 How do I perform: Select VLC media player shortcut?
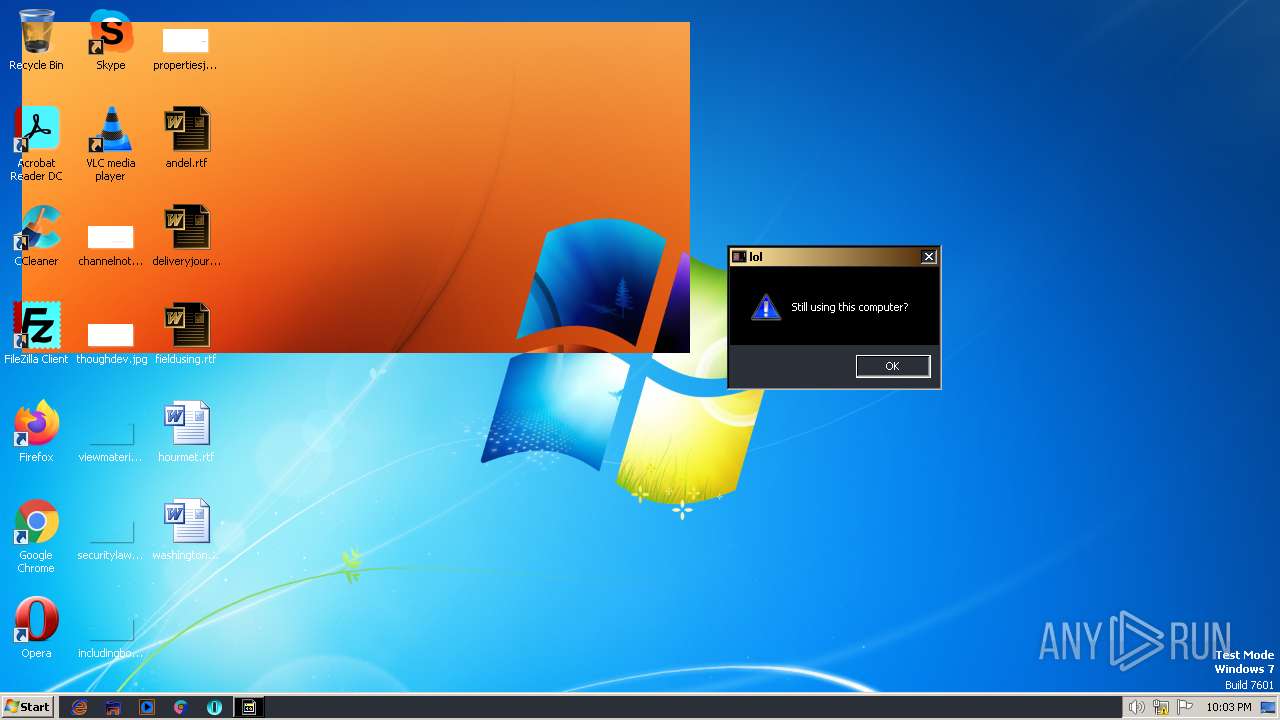pos(111,145)
